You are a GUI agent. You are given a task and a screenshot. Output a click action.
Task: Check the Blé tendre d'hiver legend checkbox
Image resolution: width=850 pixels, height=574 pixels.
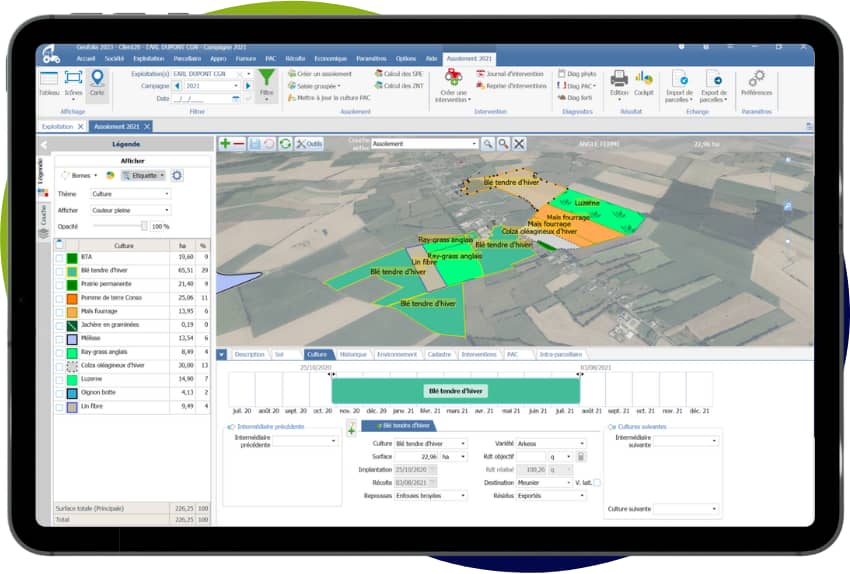tap(60, 270)
